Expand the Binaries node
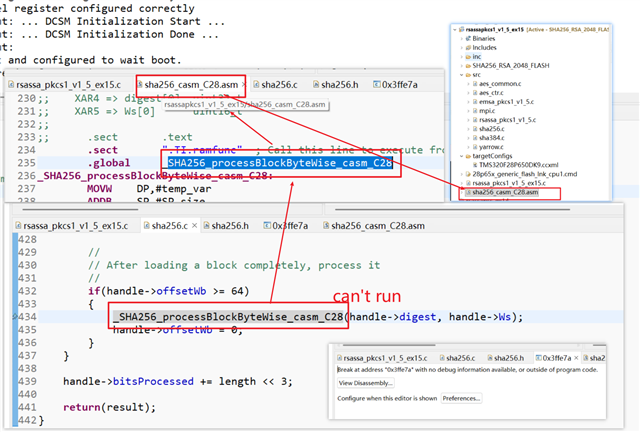The height and width of the screenshot is (432, 640). point(462,38)
